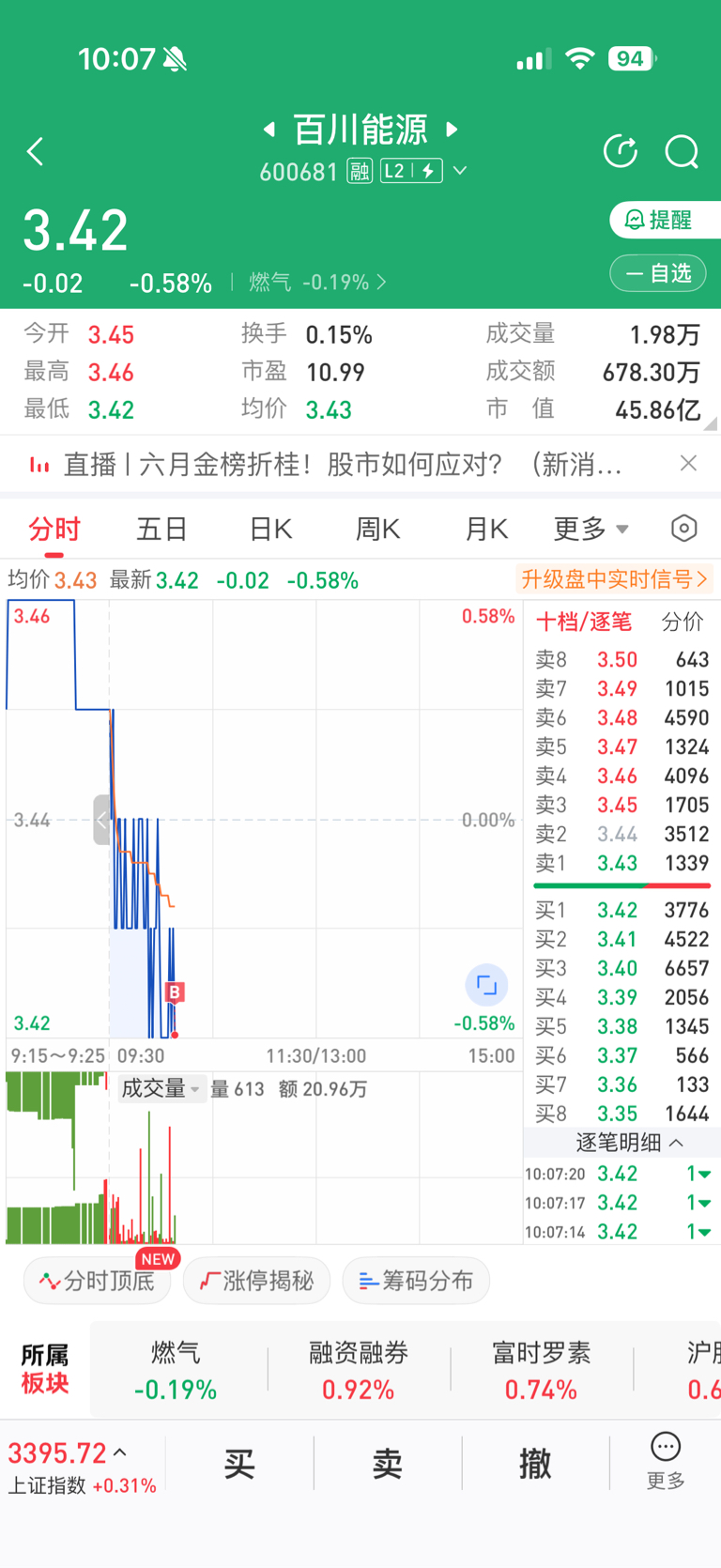Switch to 分价 price distribution tab
Image resolution: width=721 pixels, height=1568 pixels.
[683, 622]
